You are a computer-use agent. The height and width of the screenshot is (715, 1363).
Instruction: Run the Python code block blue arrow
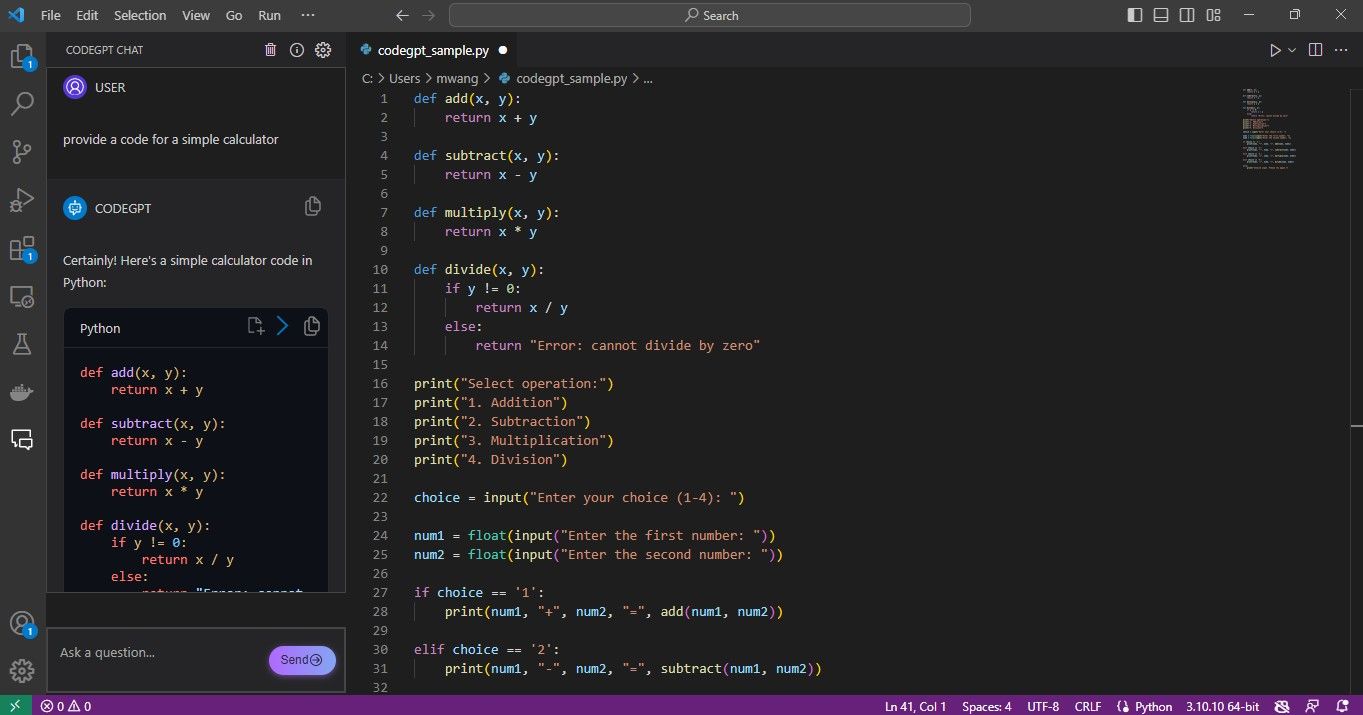click(x=282, y=325)
